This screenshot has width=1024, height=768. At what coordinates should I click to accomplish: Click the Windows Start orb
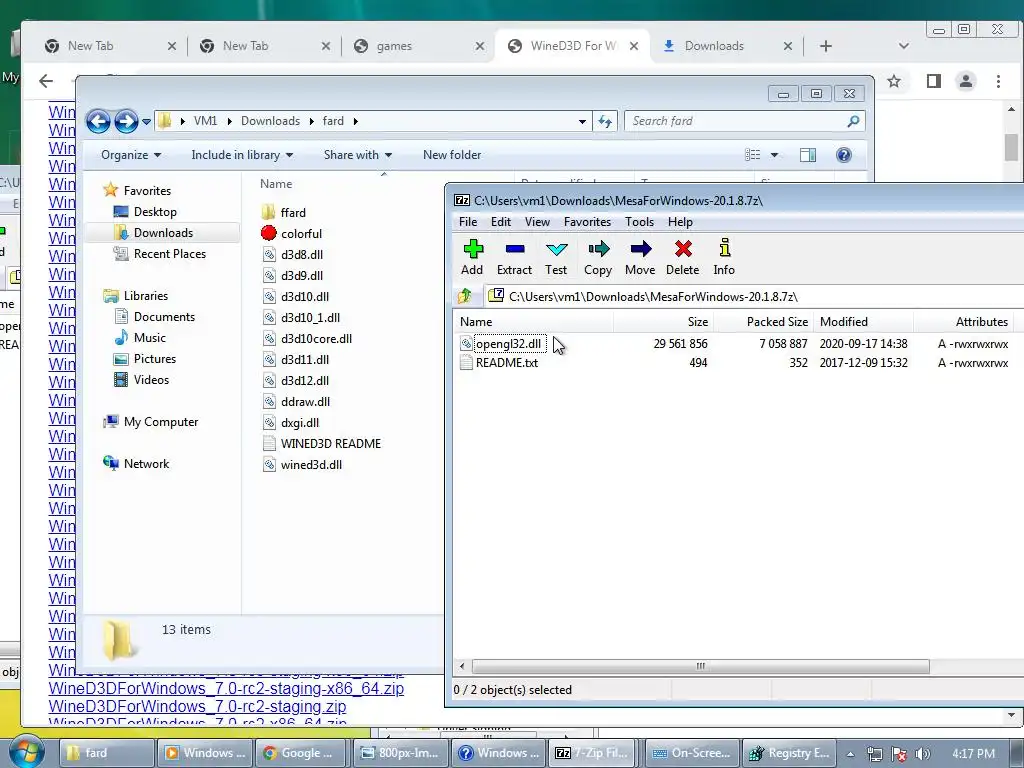27,752
